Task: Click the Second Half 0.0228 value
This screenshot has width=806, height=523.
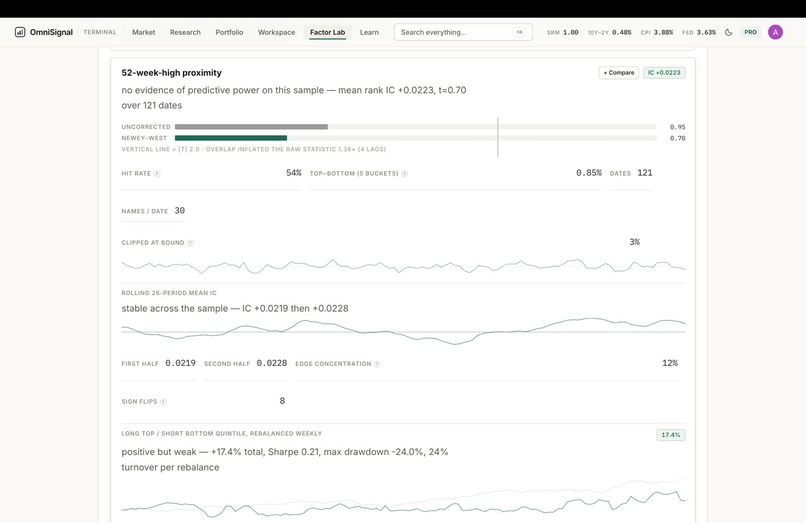Action: pyautogui.click(x=272, y=363)
